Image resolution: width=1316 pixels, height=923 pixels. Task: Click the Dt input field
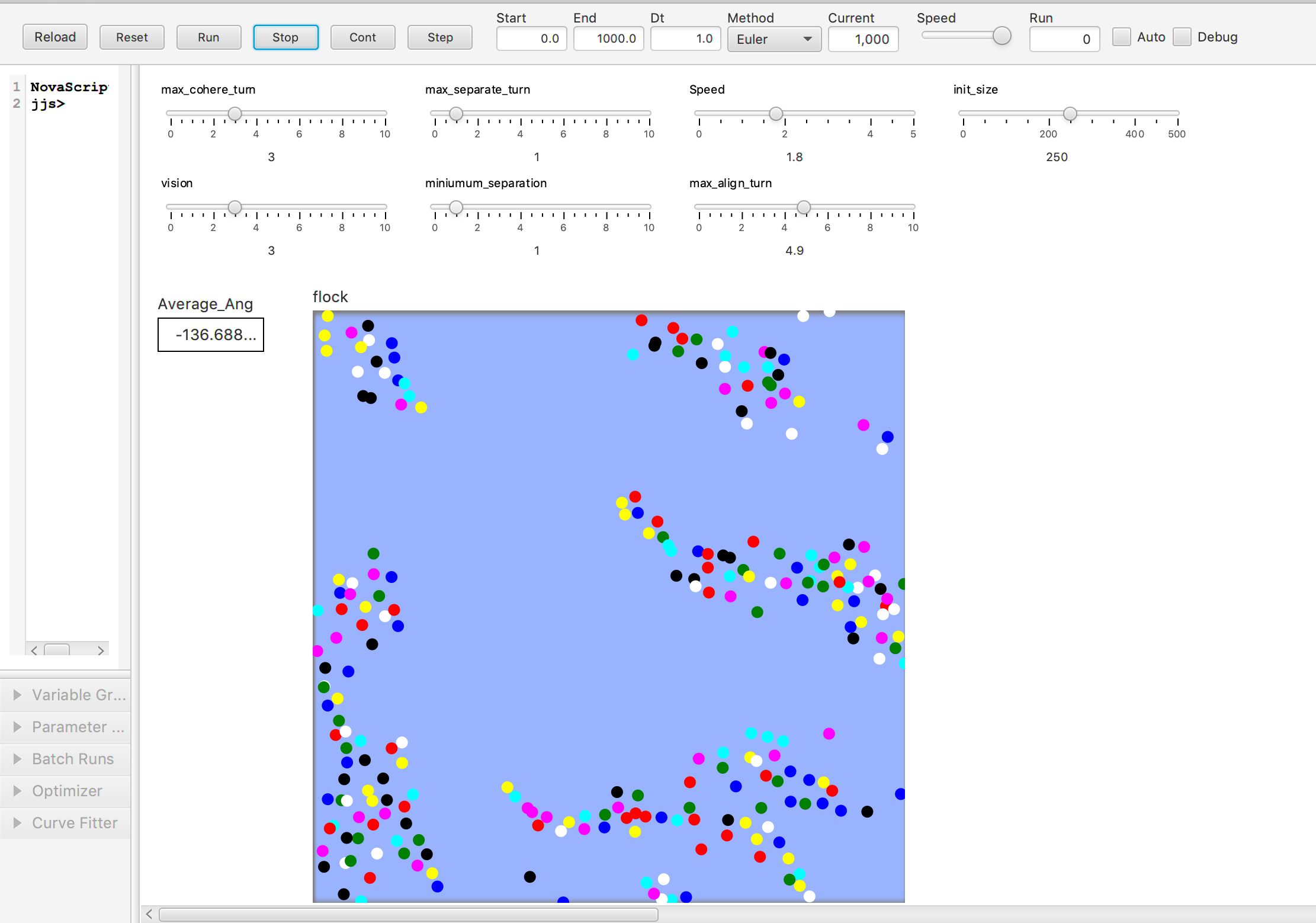(685, 39)
